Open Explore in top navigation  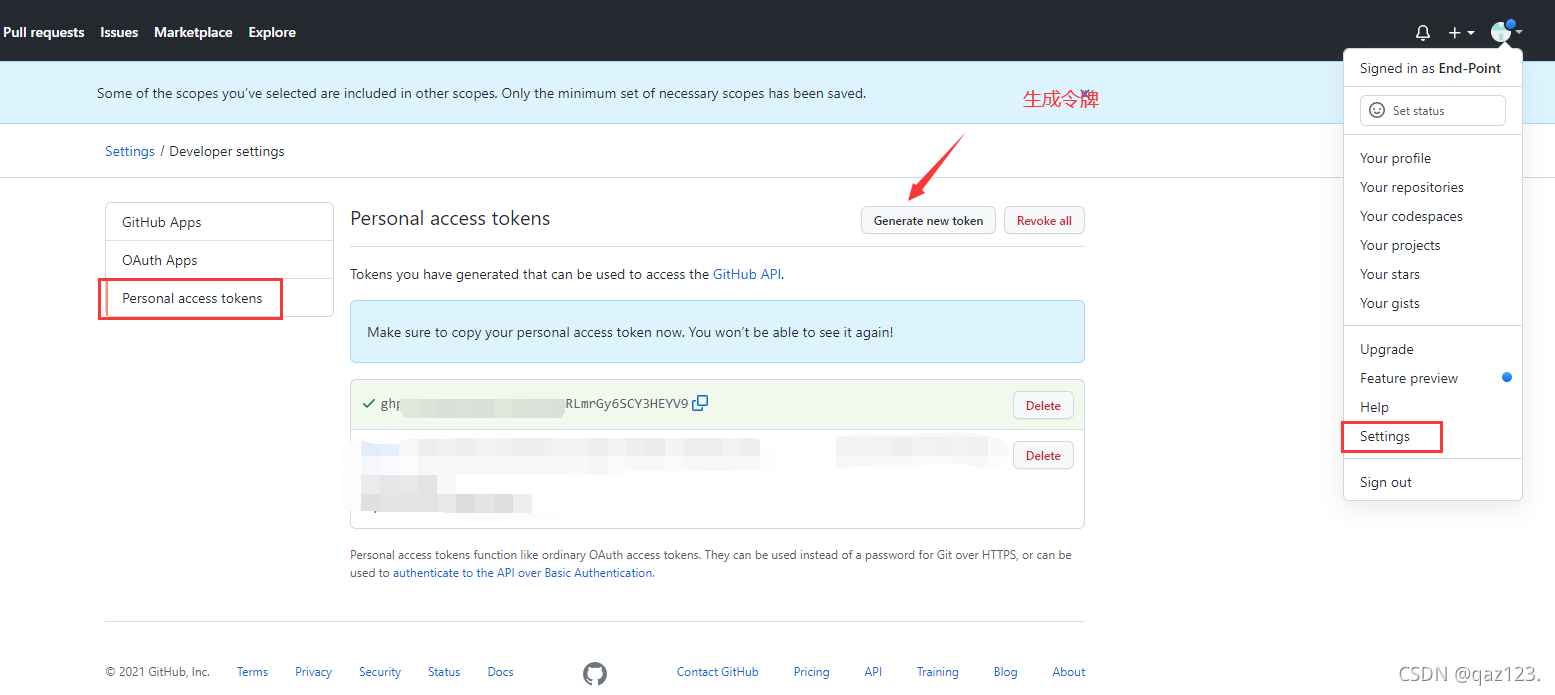(272, 32)
